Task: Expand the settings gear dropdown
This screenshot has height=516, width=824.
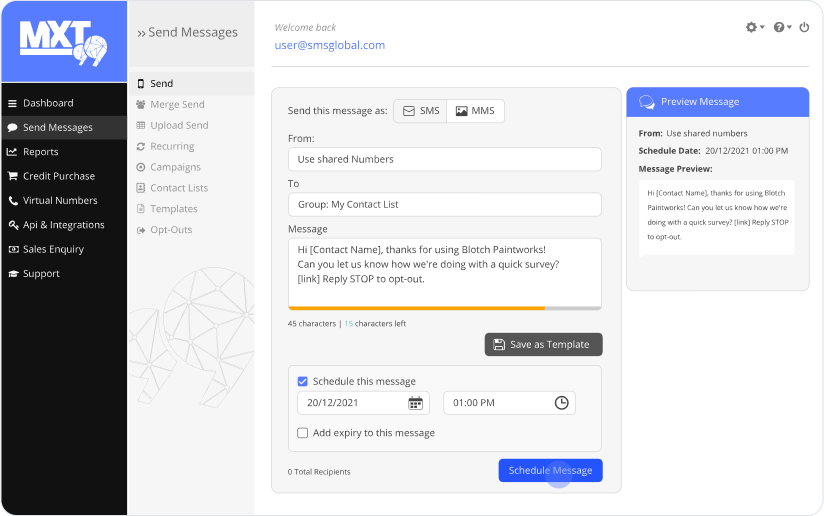Action: [x=754, y=27]
